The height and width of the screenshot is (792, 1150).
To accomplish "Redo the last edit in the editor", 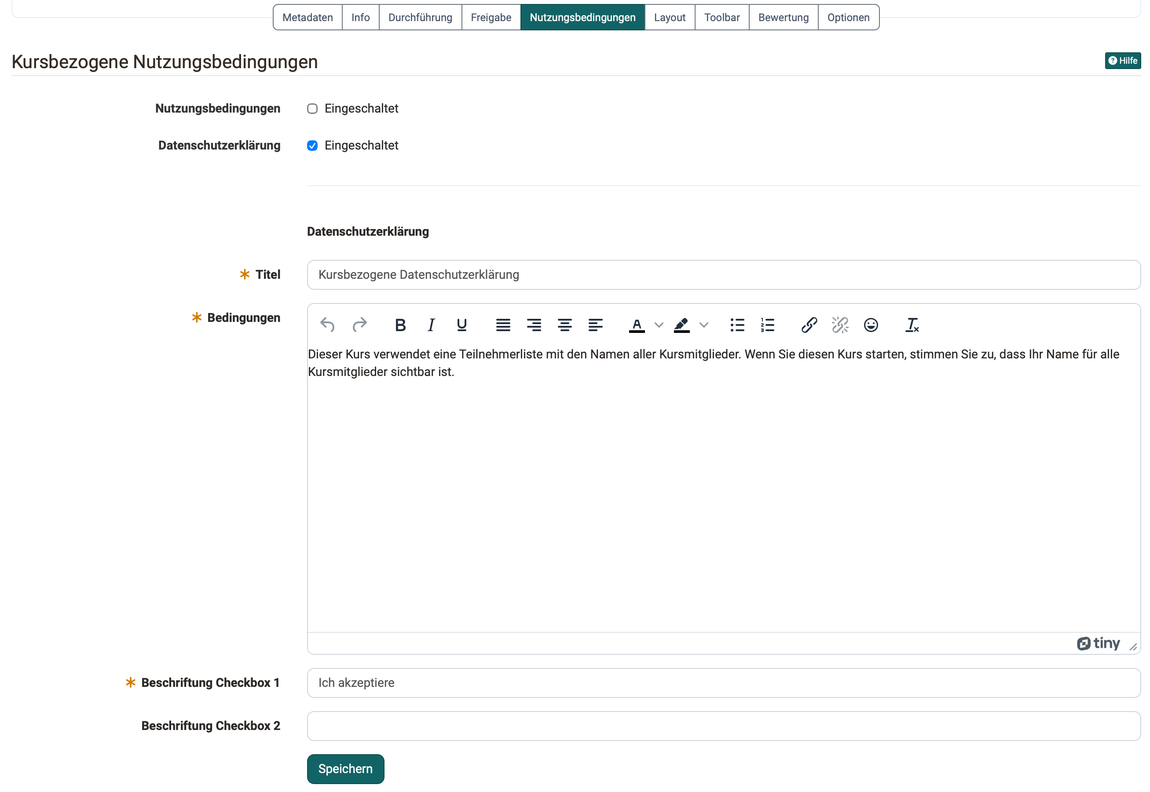I will (x=359, y=325).
